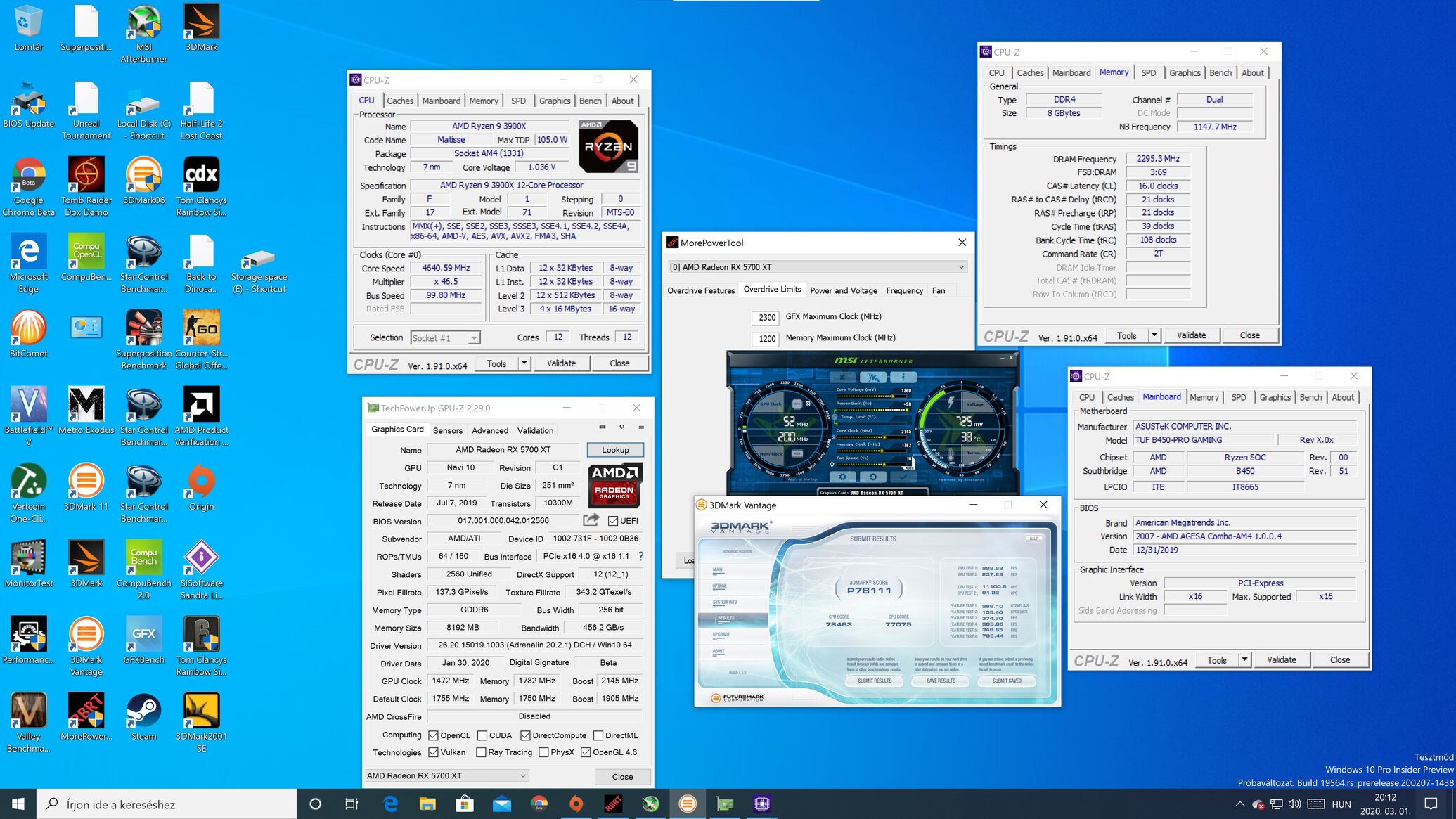Open GPU-Z hamburger menu
1456x819 pixels.
[640, 427]
